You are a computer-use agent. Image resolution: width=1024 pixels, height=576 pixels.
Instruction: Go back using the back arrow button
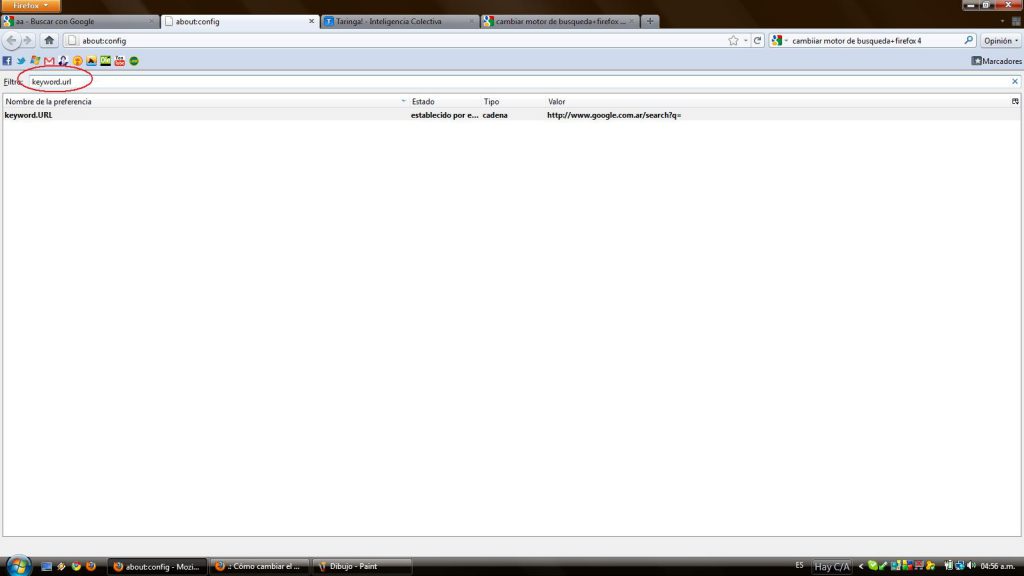coord(12,41)
